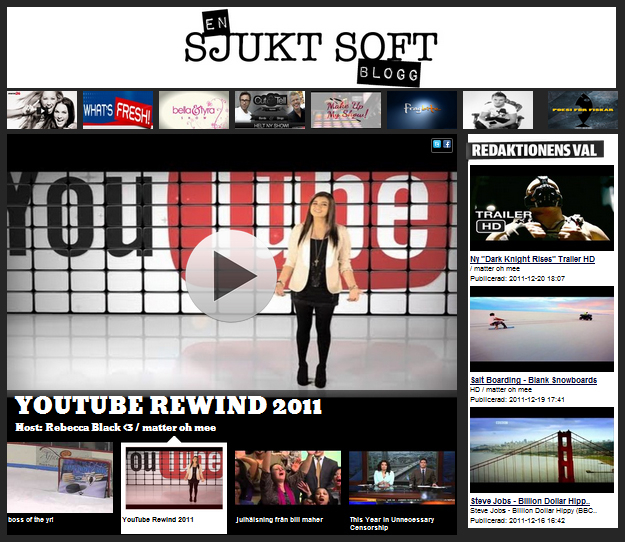Click This Year in Unnecessary Censorship caption
This screenshot has width=625, height=542.
(392, 524)
